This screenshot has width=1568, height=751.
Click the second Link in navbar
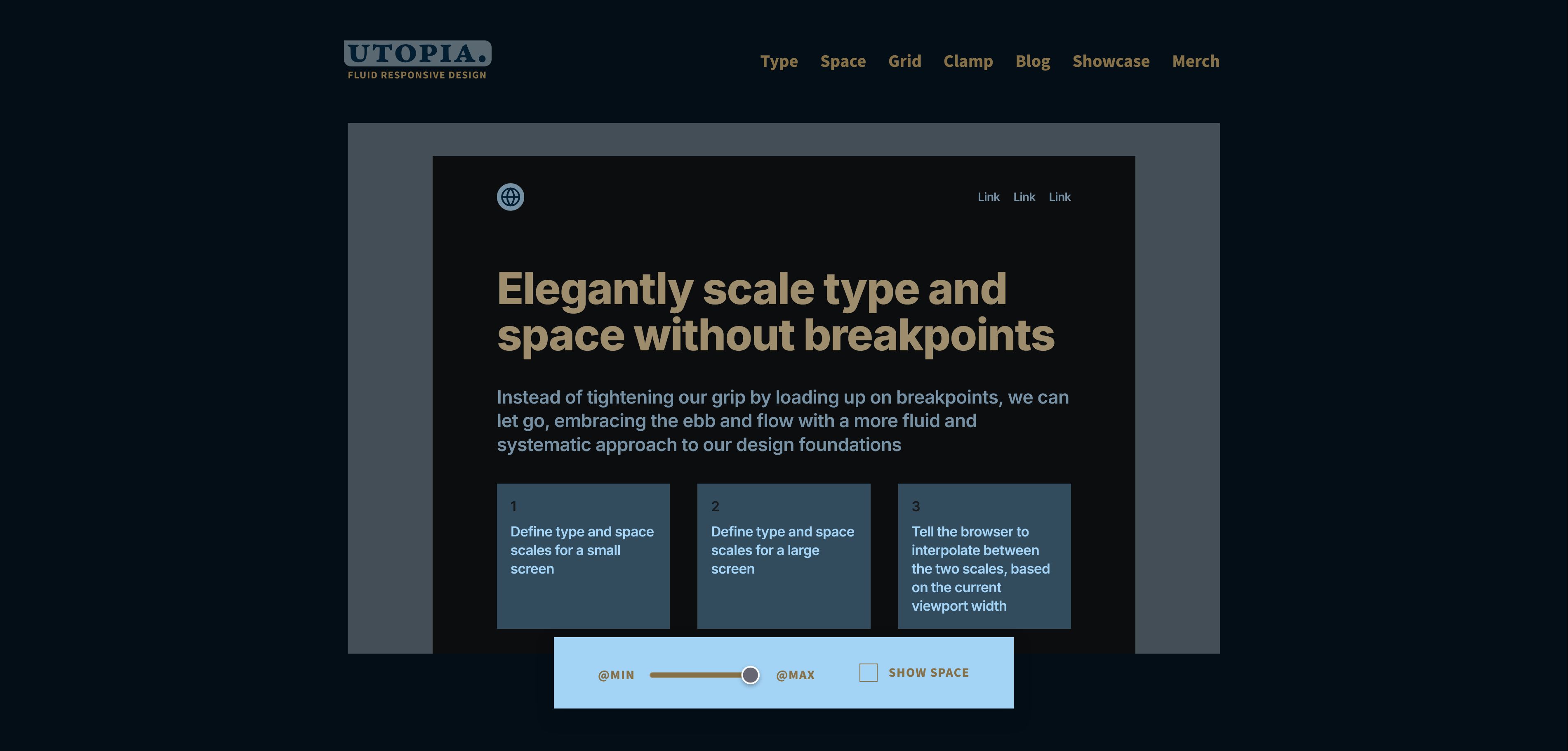click(x=1024, y=196)
